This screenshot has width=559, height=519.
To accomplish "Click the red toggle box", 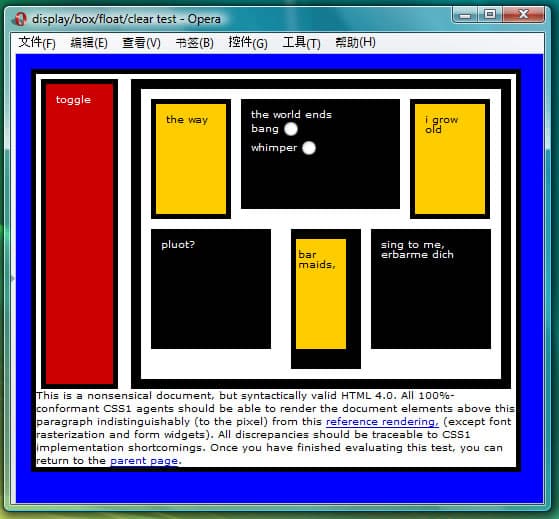I will (80, 234).
